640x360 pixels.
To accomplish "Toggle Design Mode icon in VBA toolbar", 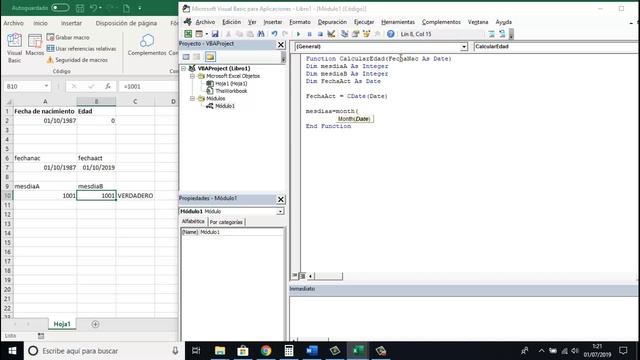I will pos(331,34).
